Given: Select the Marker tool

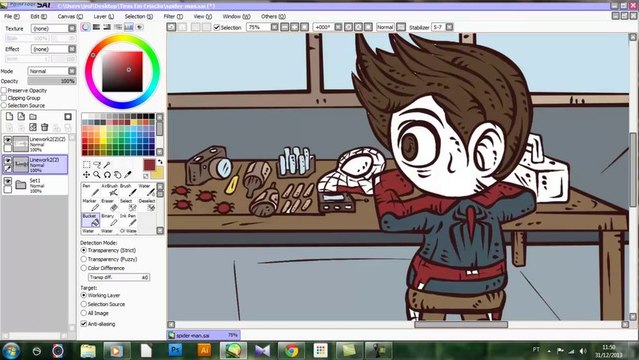Looking at the screenshot, I should click(x=90, y=205).
